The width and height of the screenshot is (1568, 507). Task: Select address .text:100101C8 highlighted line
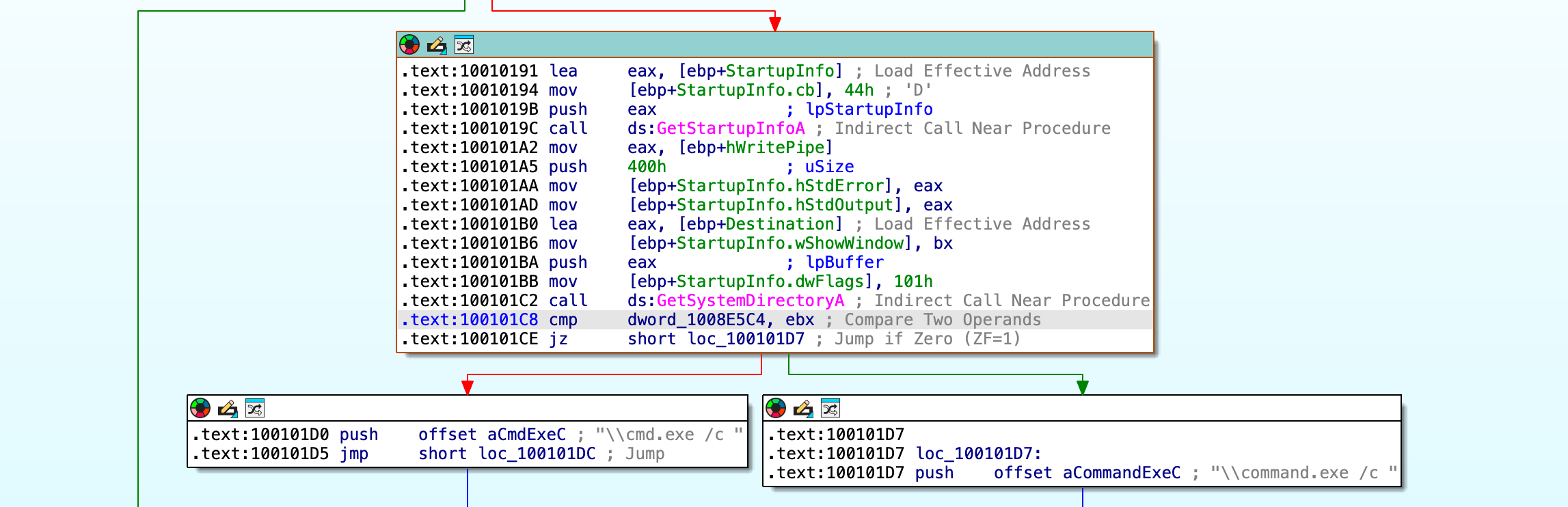469,320
